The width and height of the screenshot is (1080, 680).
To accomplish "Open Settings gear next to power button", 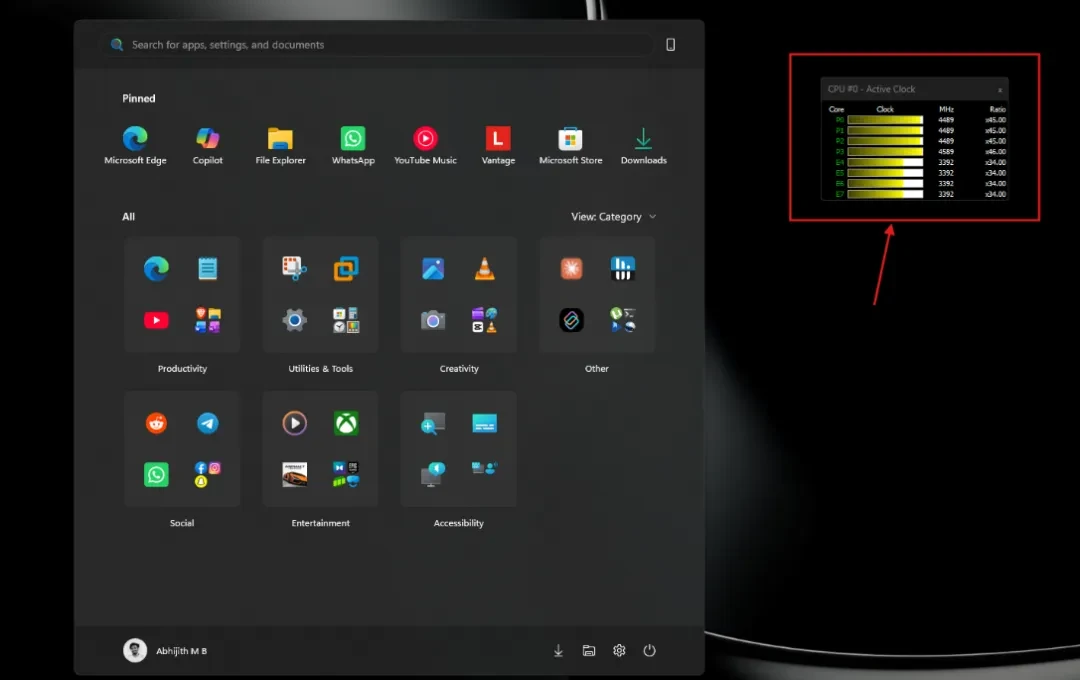I will coord(619,650).
